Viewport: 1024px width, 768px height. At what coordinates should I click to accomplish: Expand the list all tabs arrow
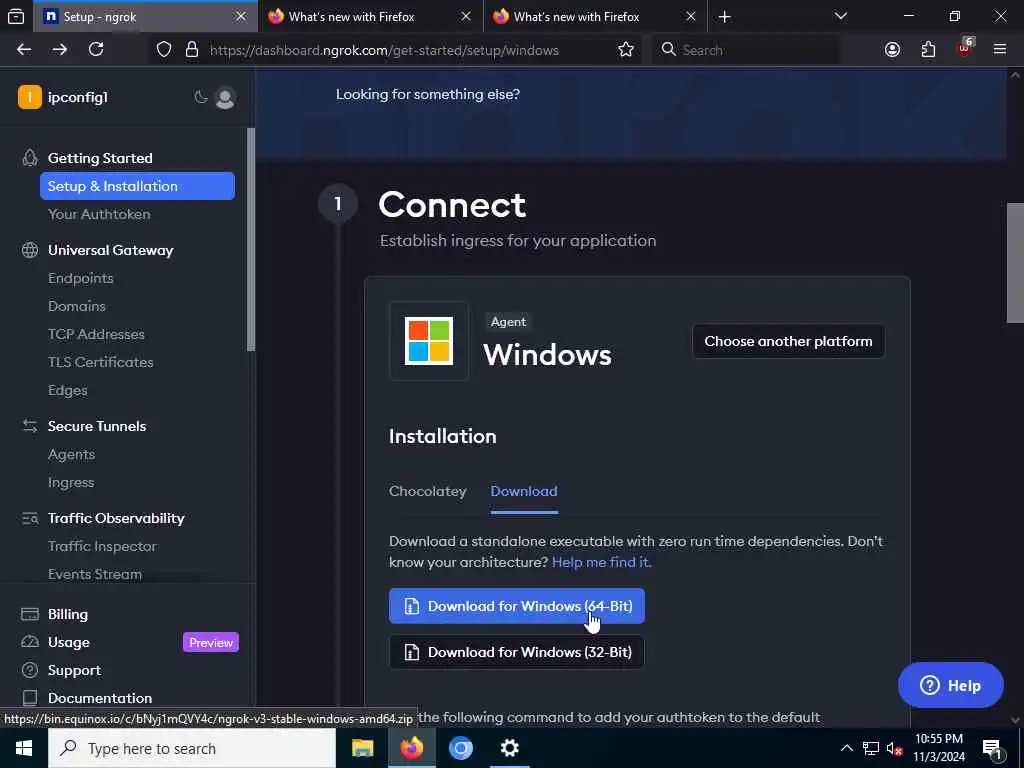pyautogui.click(x=840, y=16)
